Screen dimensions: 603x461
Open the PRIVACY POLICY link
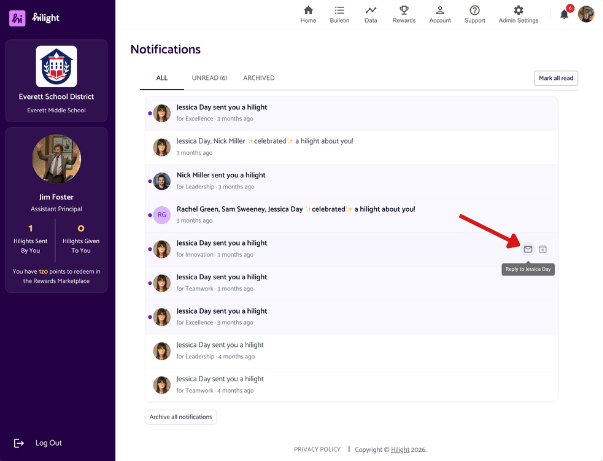pos(317,449)
